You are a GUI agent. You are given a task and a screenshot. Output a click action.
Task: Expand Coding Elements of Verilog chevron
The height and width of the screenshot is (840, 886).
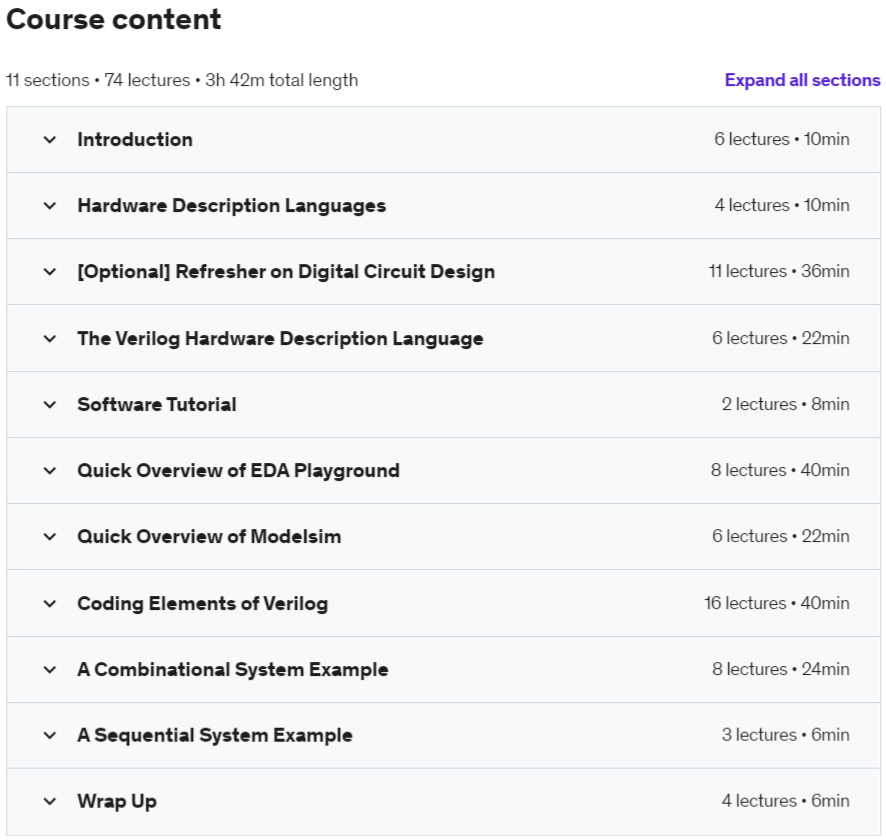tap(50, 603)
